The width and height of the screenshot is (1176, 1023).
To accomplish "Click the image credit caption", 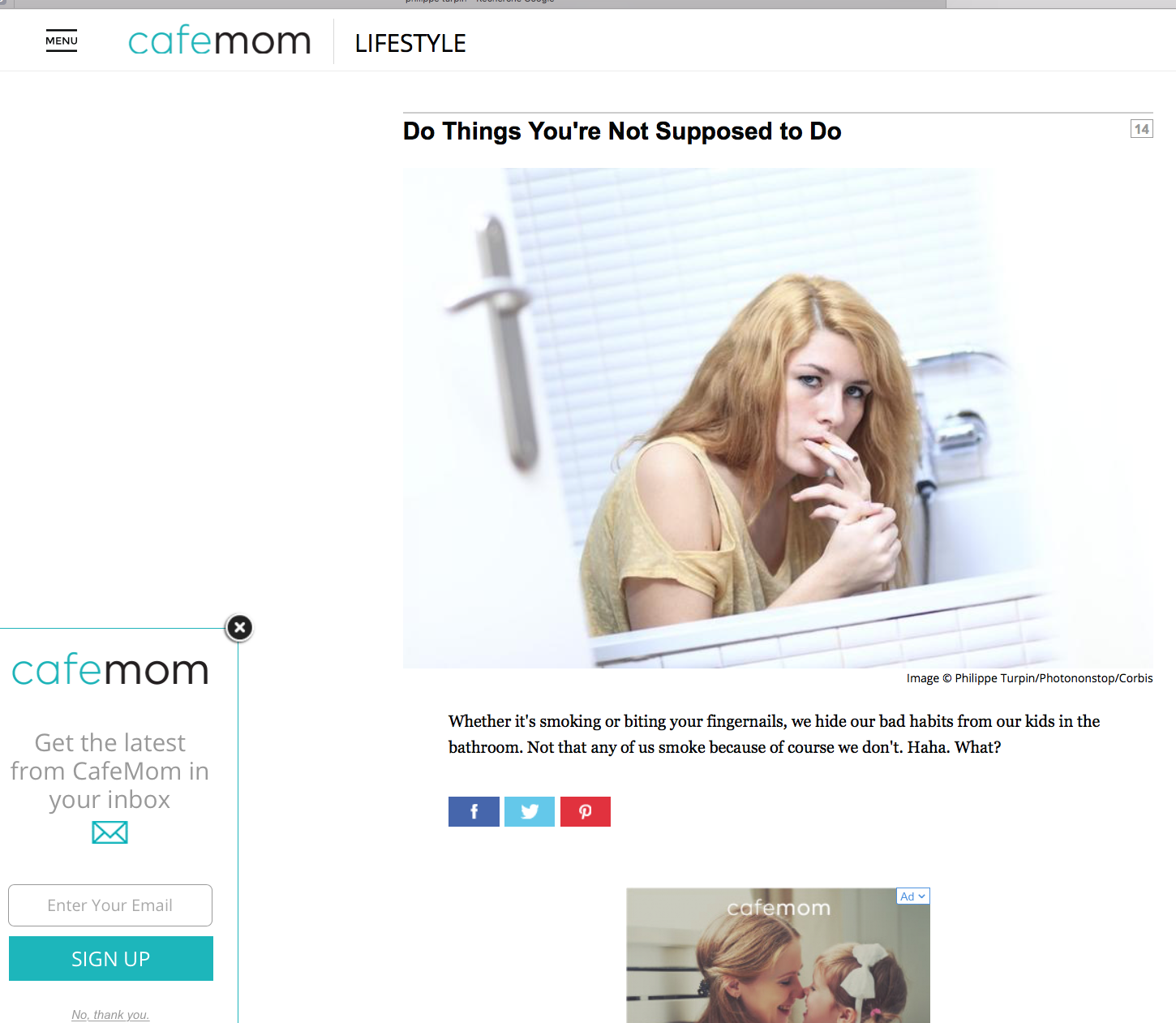I will 1029,678.
